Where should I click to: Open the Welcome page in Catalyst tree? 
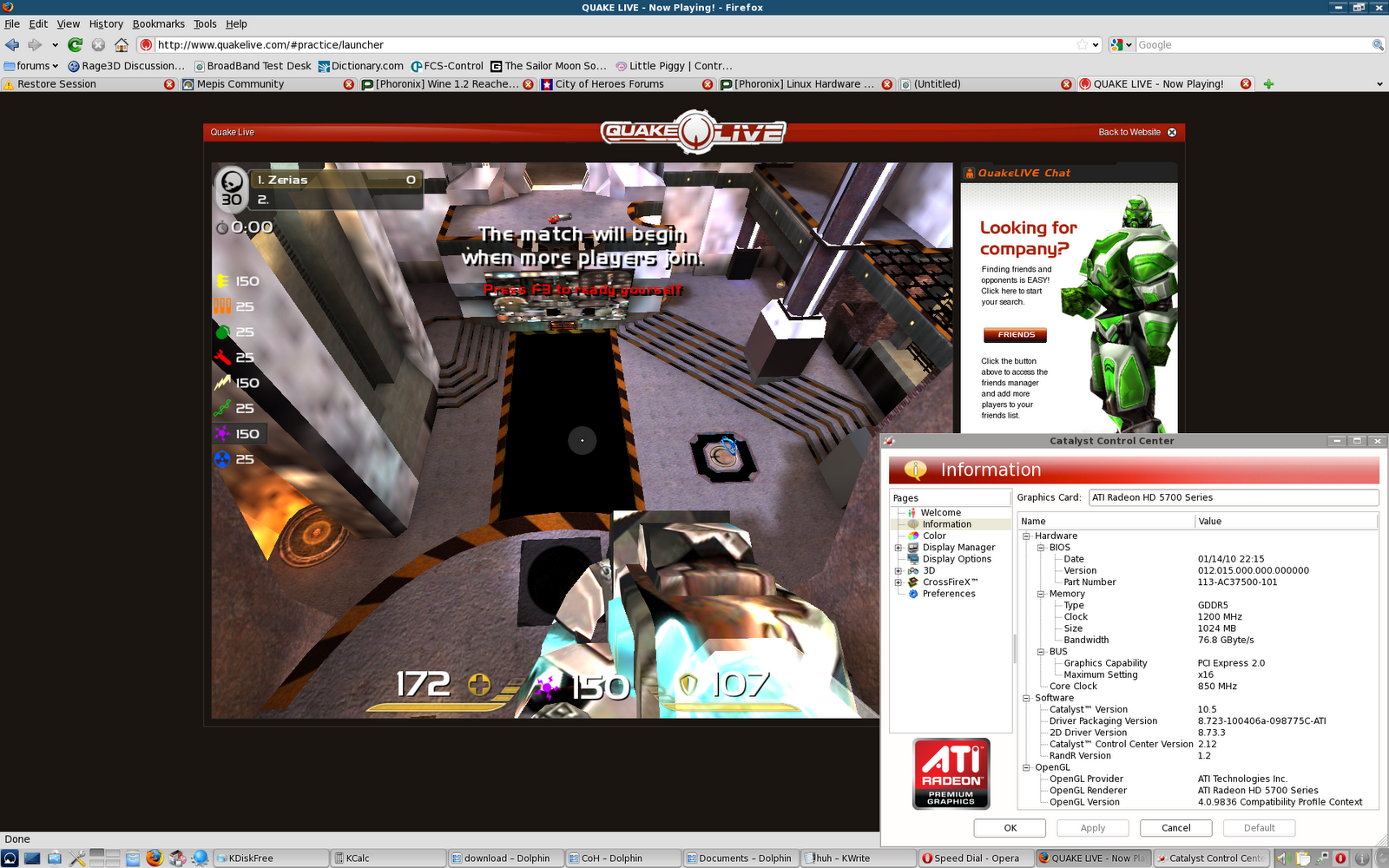pos(940,513)
